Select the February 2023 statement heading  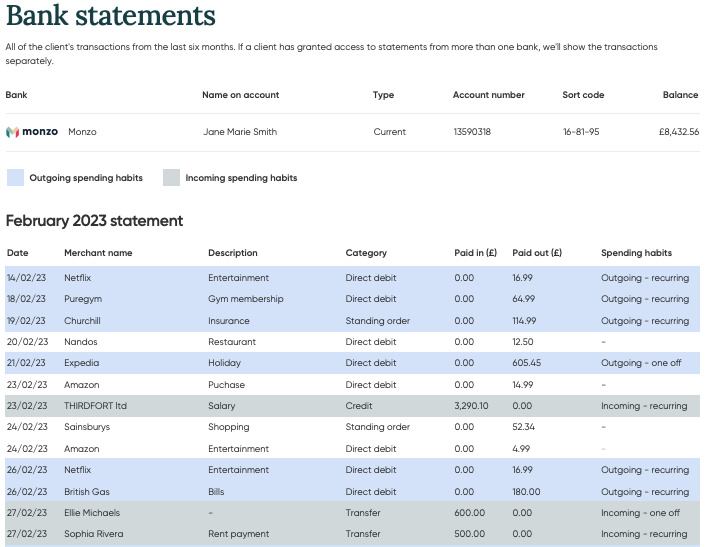[94, 221]
